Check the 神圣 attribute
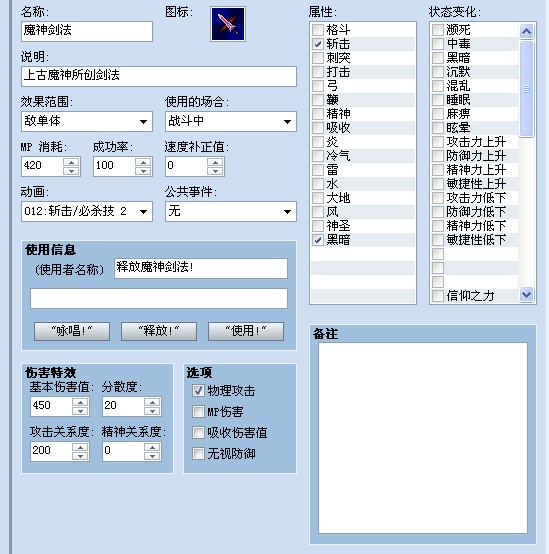Image resolution: width=549 pixels, height=554 pixels. pyautogui.click(x=318, y=226)
